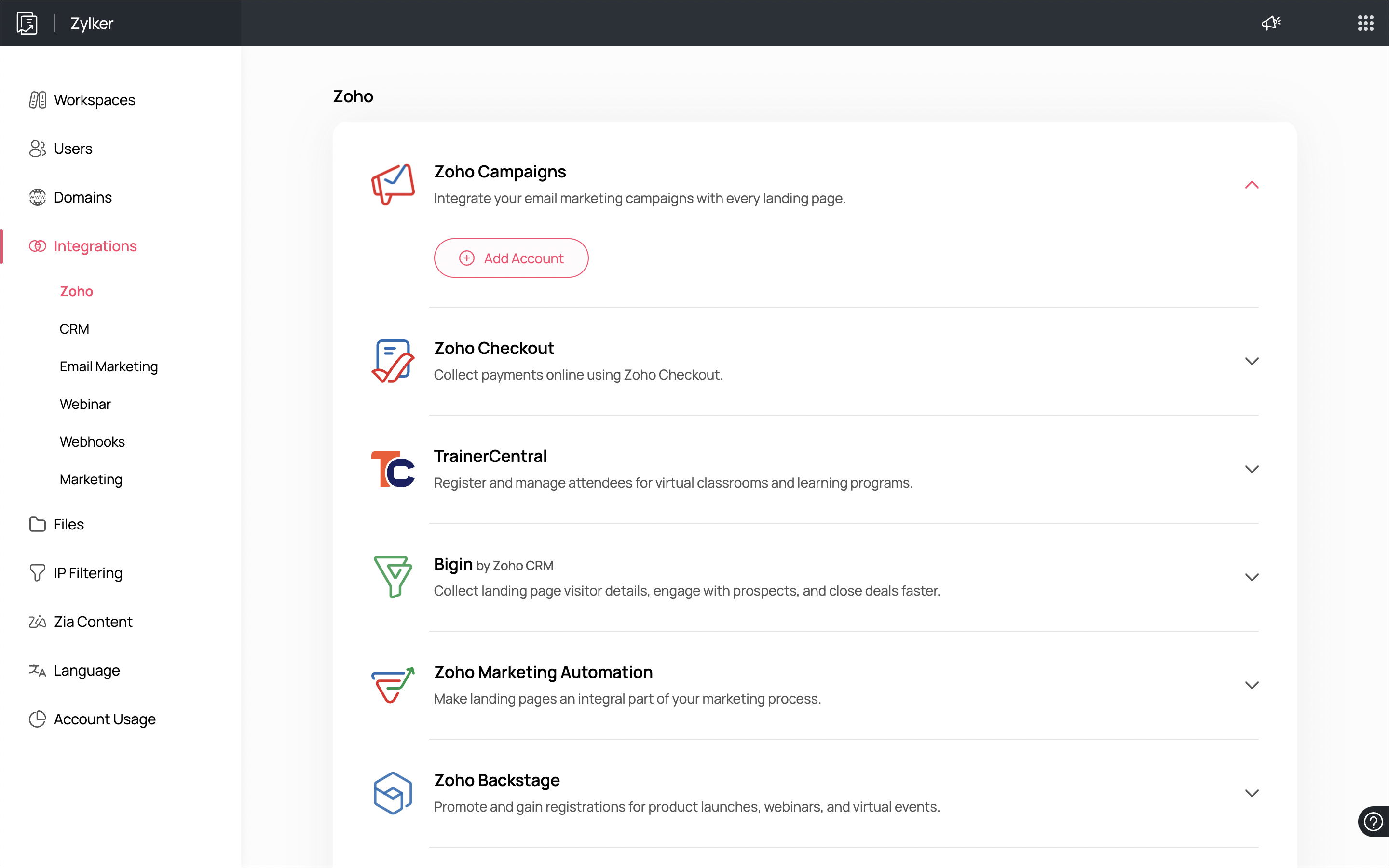Click the Zoho LandingPage logo icon
Viewport: 1389px width, 868px height.
(27, 24)
